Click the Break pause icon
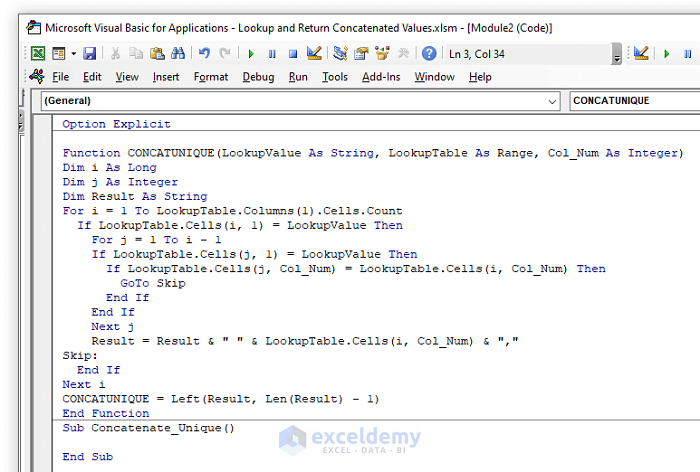Viewport: 700px width, 472px height. pyautogui.click(x=272, y=54)
